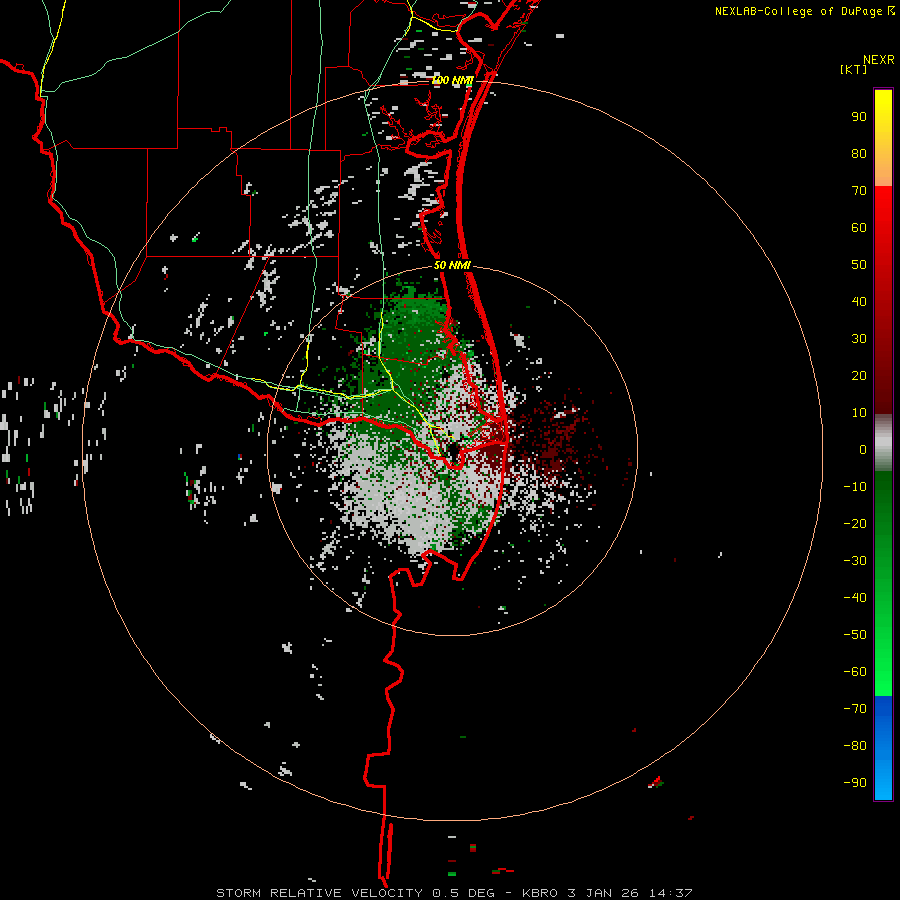900x900 pixels.
Task: Click the KT units label above color scale
Action: (854, 69)
